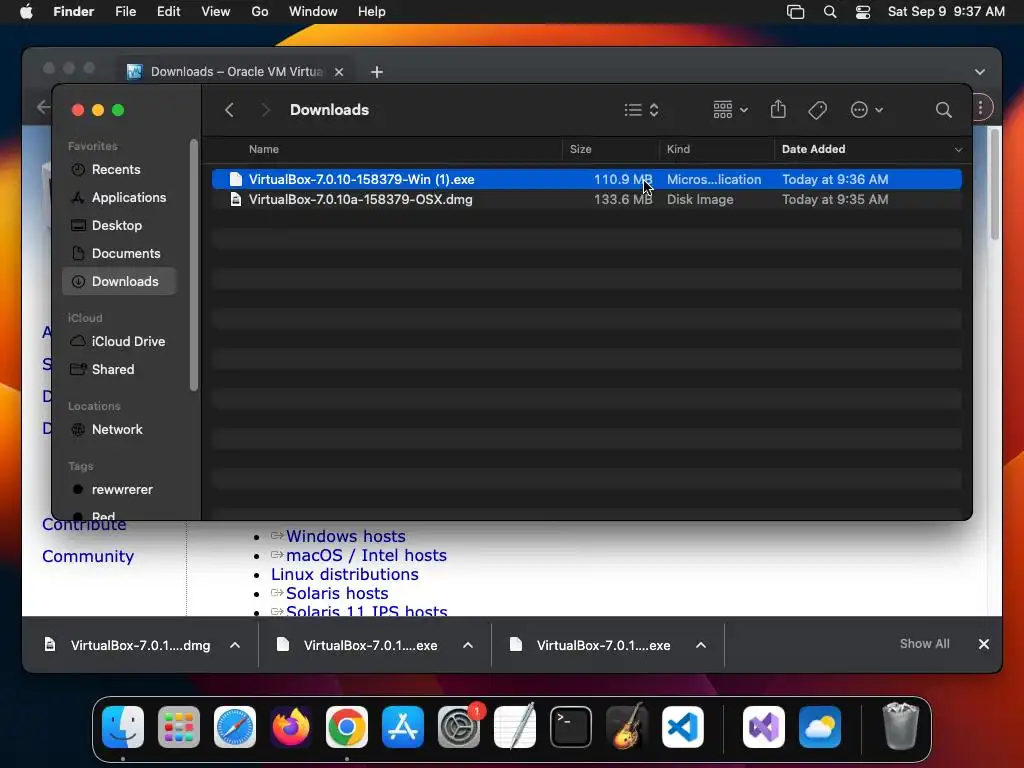The image size is (1024, 768).
Task: Go back in Finder navigation
Action: tap(229, 110)
